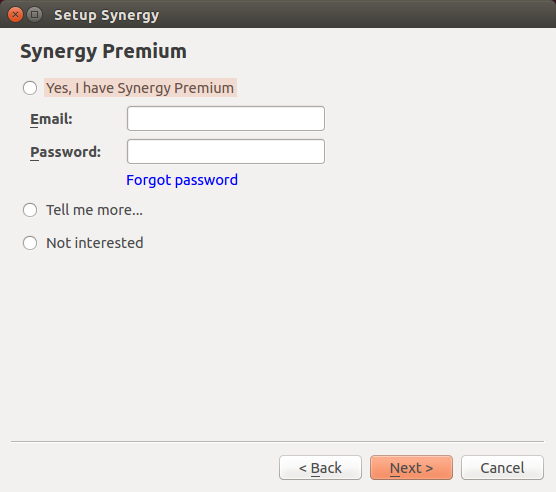Click the "Setup Synergy" title bar text

tap(106, 15)
